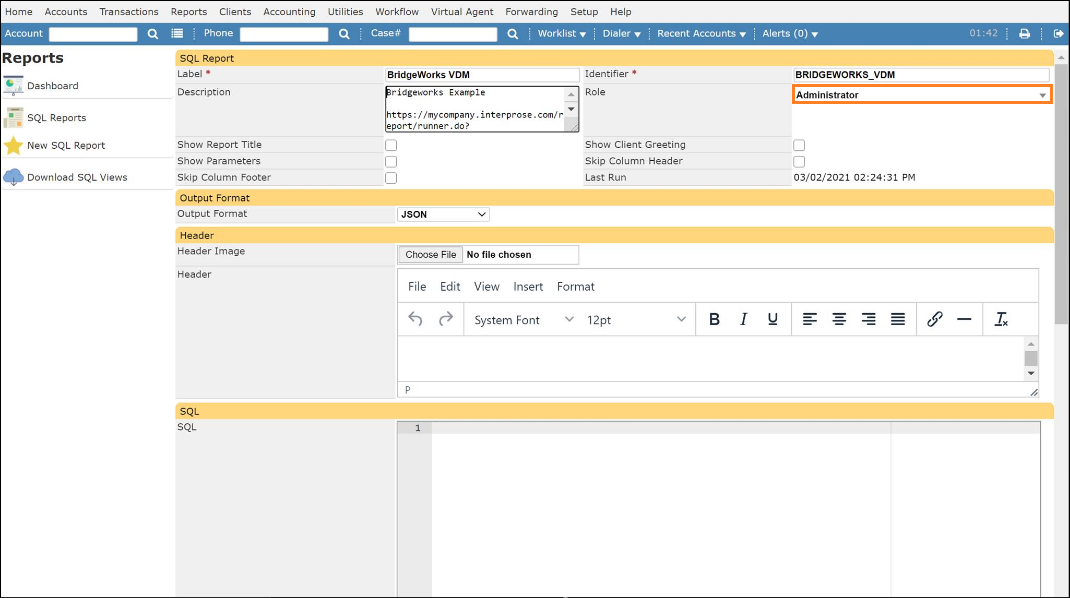Open the Clients menu

click(235, 12)
